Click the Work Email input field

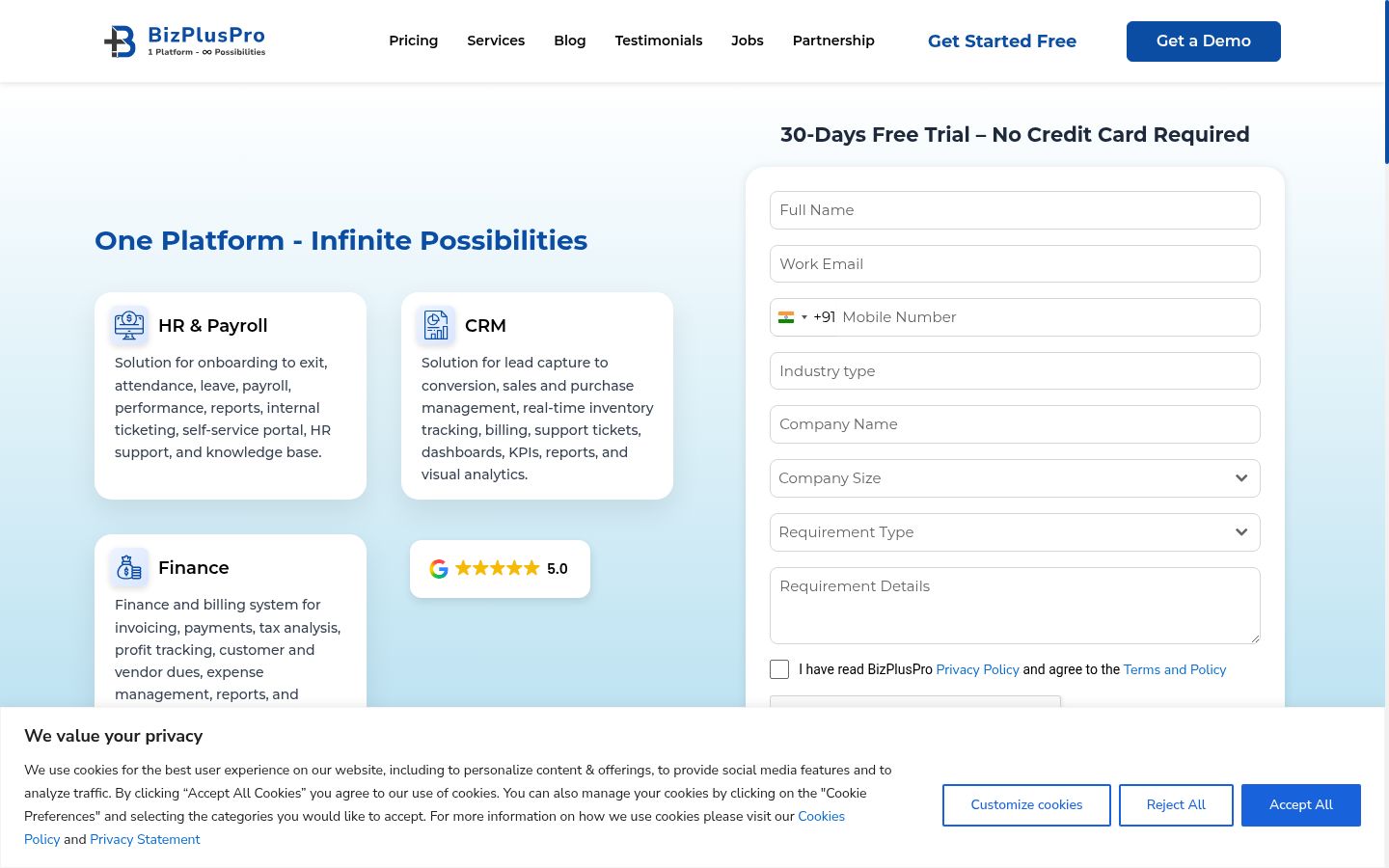click(1015, 264)
